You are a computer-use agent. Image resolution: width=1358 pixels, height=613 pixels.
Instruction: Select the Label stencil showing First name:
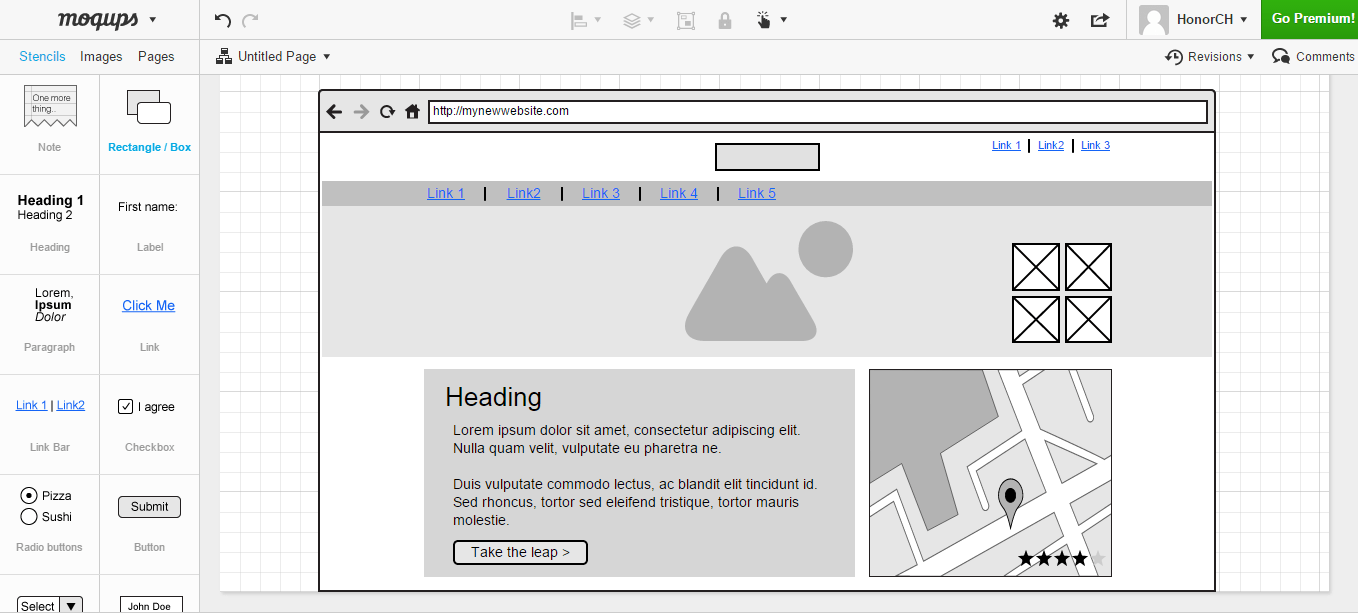(x=148, y=207)
